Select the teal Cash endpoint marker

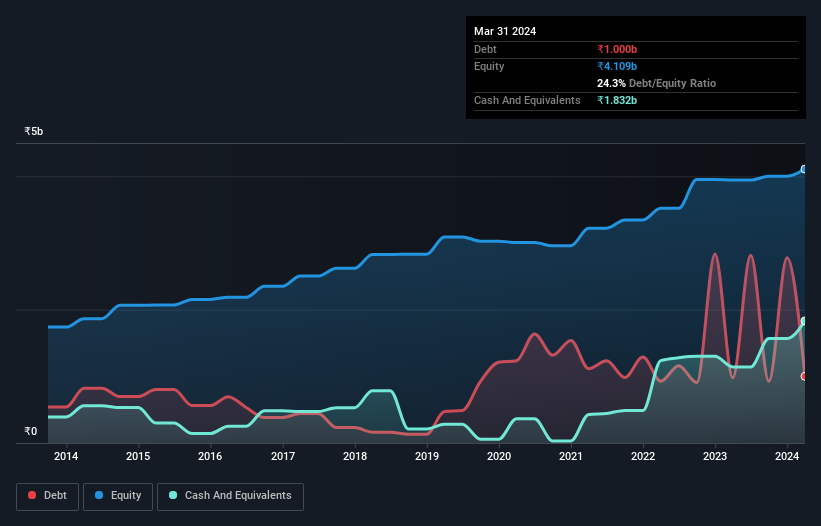coord(804,321)
